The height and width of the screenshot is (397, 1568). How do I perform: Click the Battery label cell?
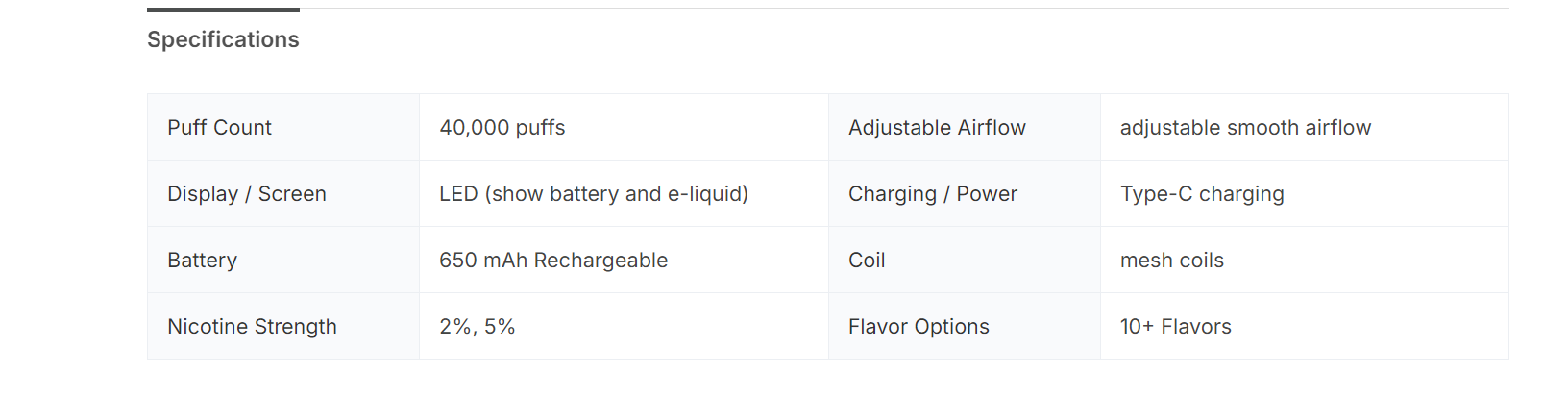(202, 261)
